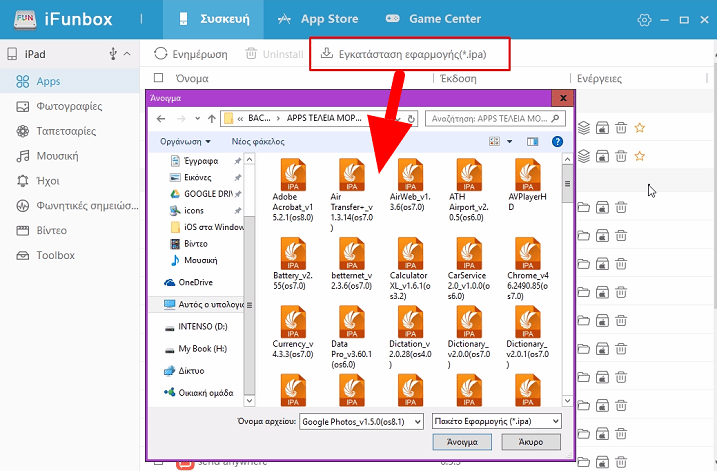The height and width of the screenshot is (471, 717).
Task: Click the Άκυρο button
Action: pos(531,442)
